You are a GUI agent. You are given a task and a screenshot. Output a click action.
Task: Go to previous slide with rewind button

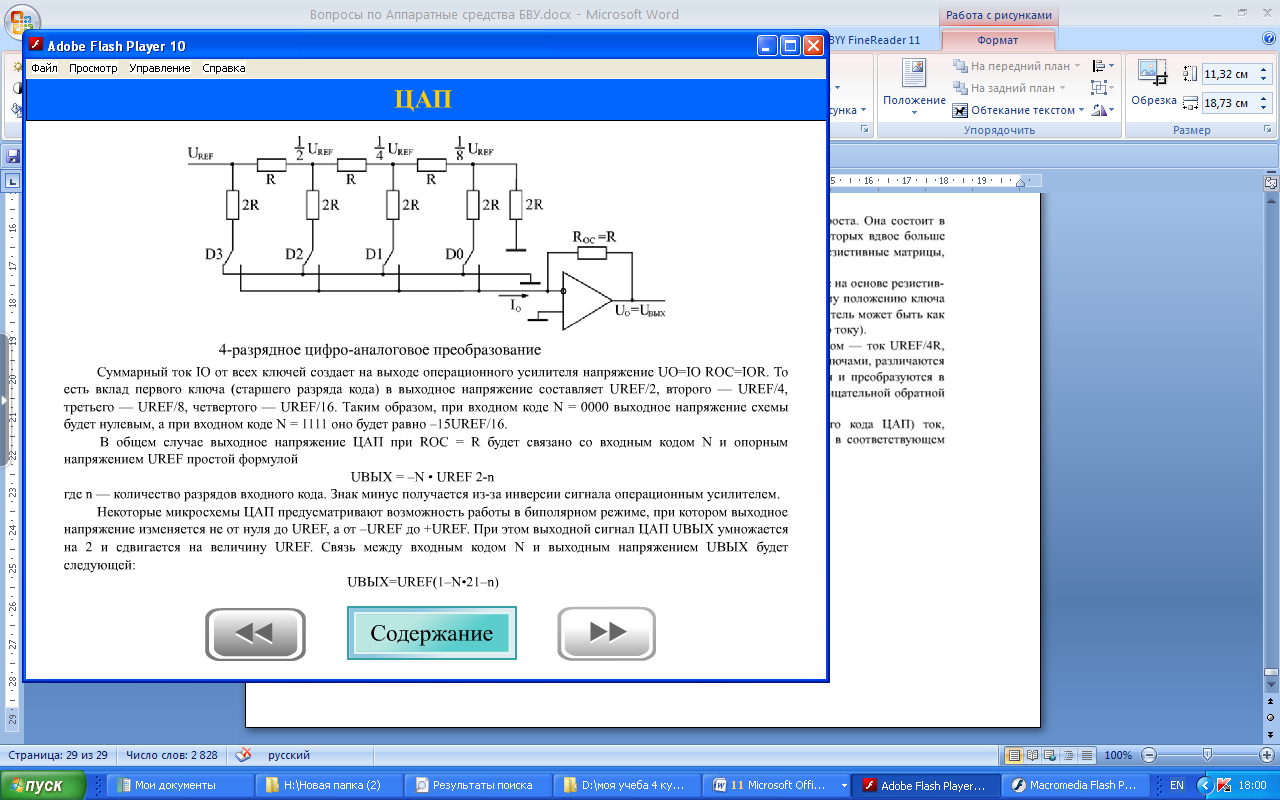point(255,634)
